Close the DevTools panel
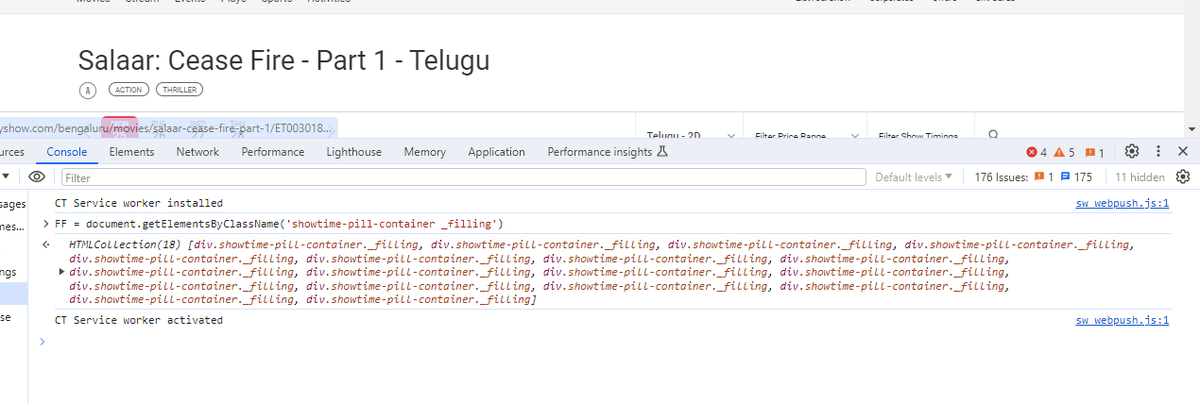Screen dimensions: 1200x404 pos(1182,152)
